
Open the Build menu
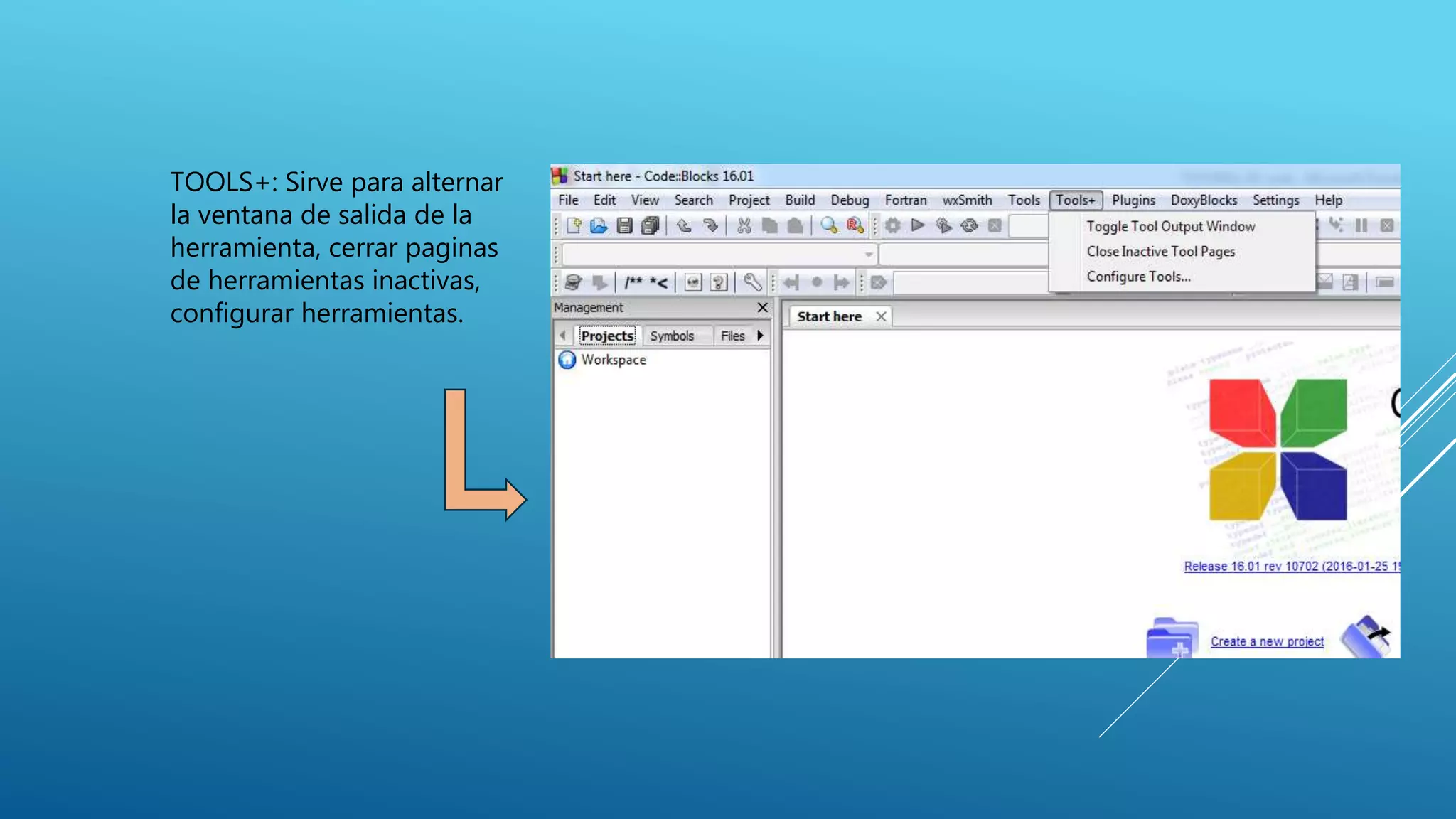pyautogui.click(x=800, y=200)
